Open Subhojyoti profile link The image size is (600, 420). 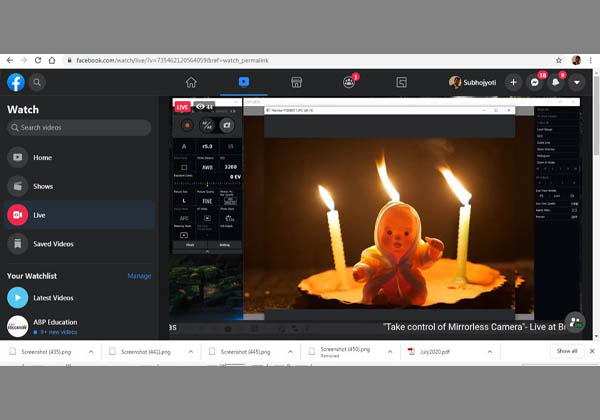tap(473, 82)
